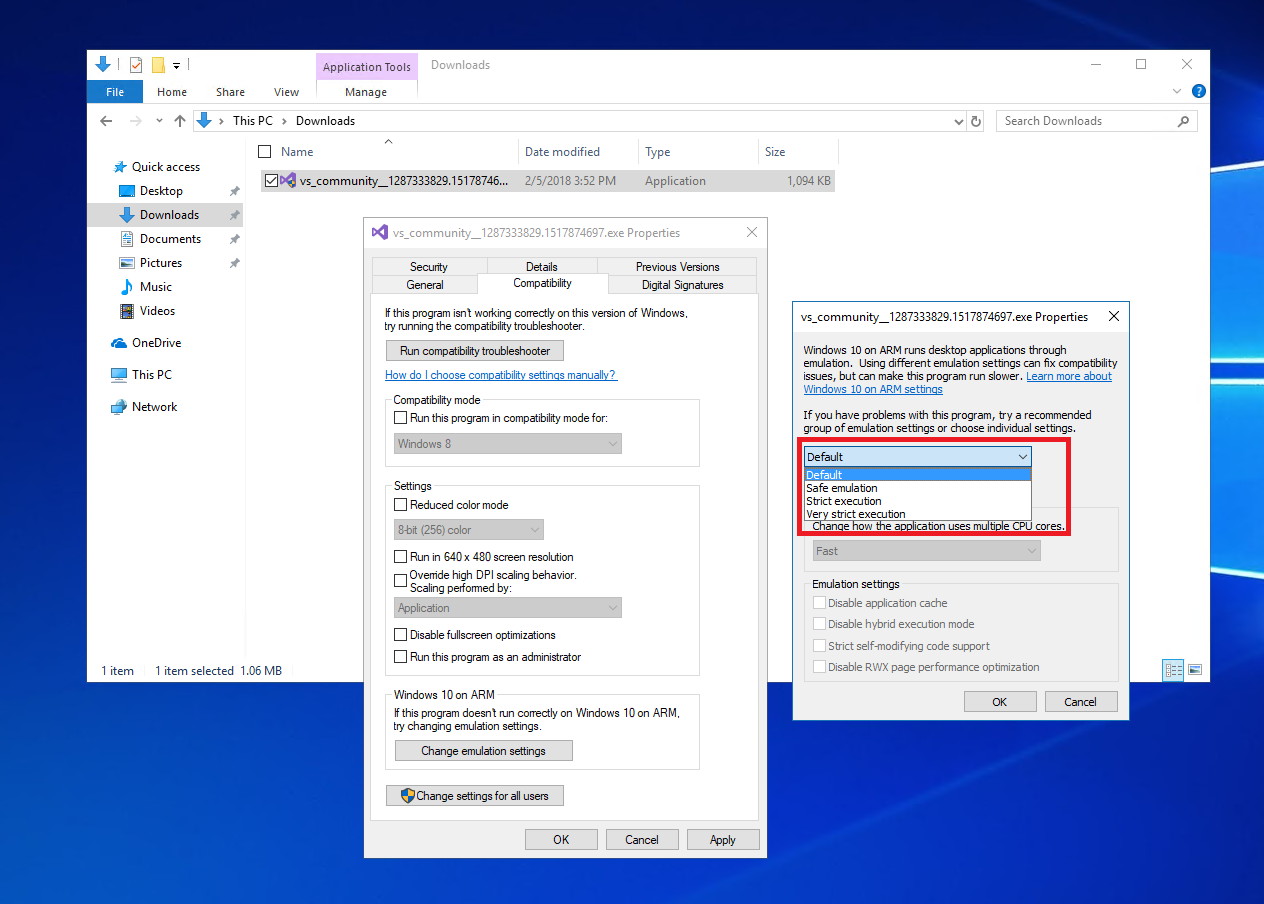
Task: Click Change settings for all users
Action: [475, 796]
